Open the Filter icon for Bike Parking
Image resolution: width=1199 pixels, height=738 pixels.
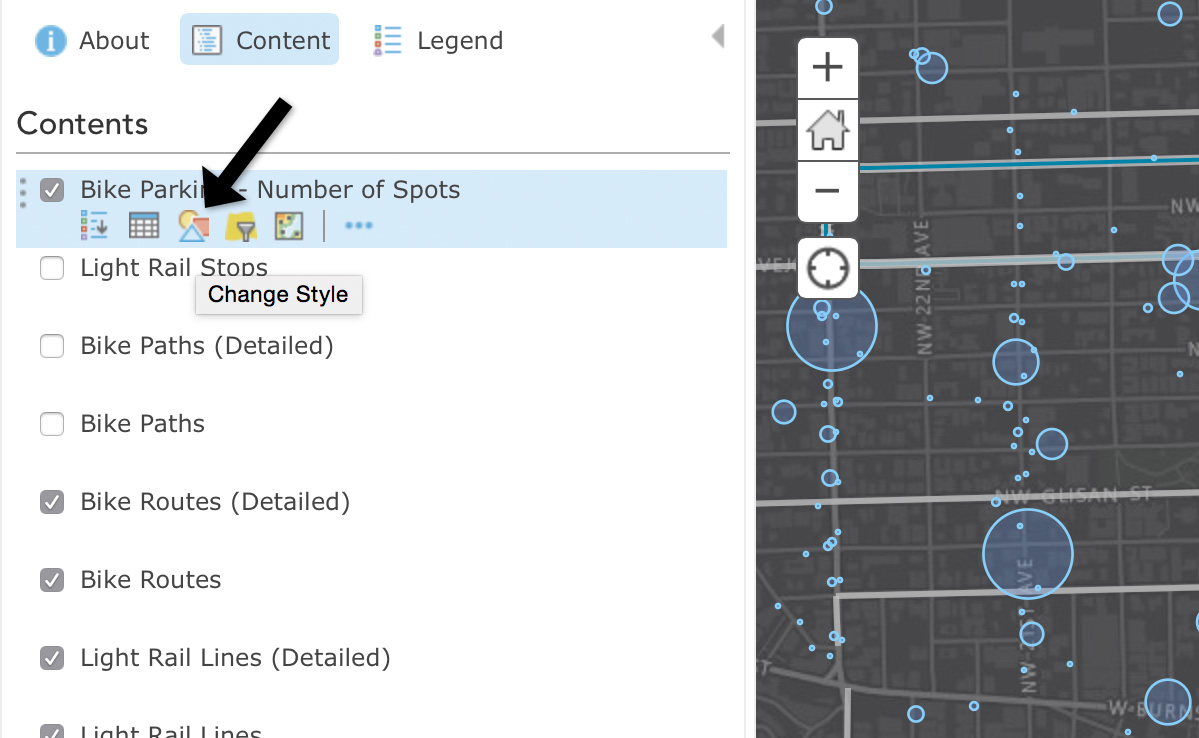pyautogui.click(x=241, y=228)
